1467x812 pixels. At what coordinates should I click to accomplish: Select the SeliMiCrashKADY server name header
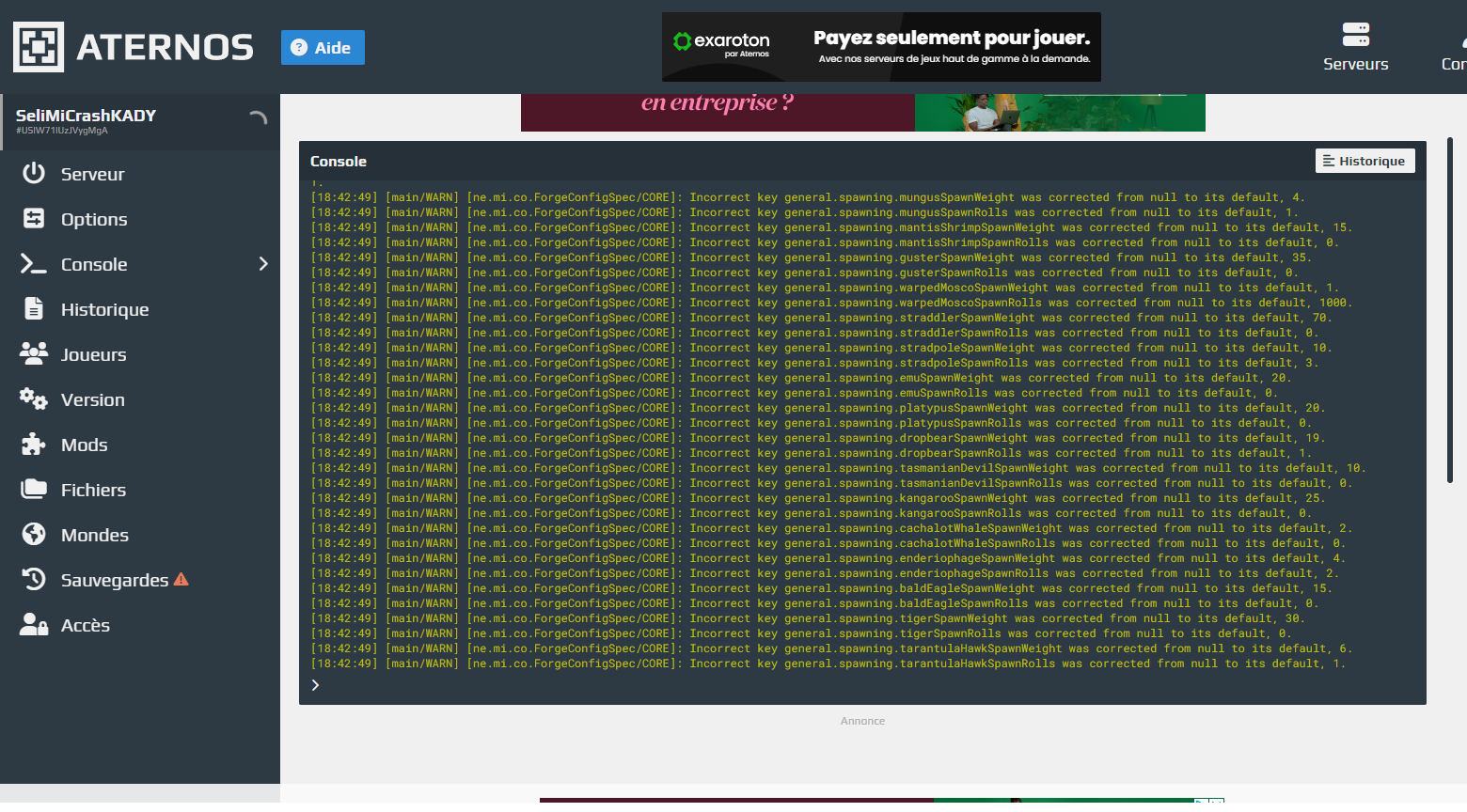[x=86, y=116]
